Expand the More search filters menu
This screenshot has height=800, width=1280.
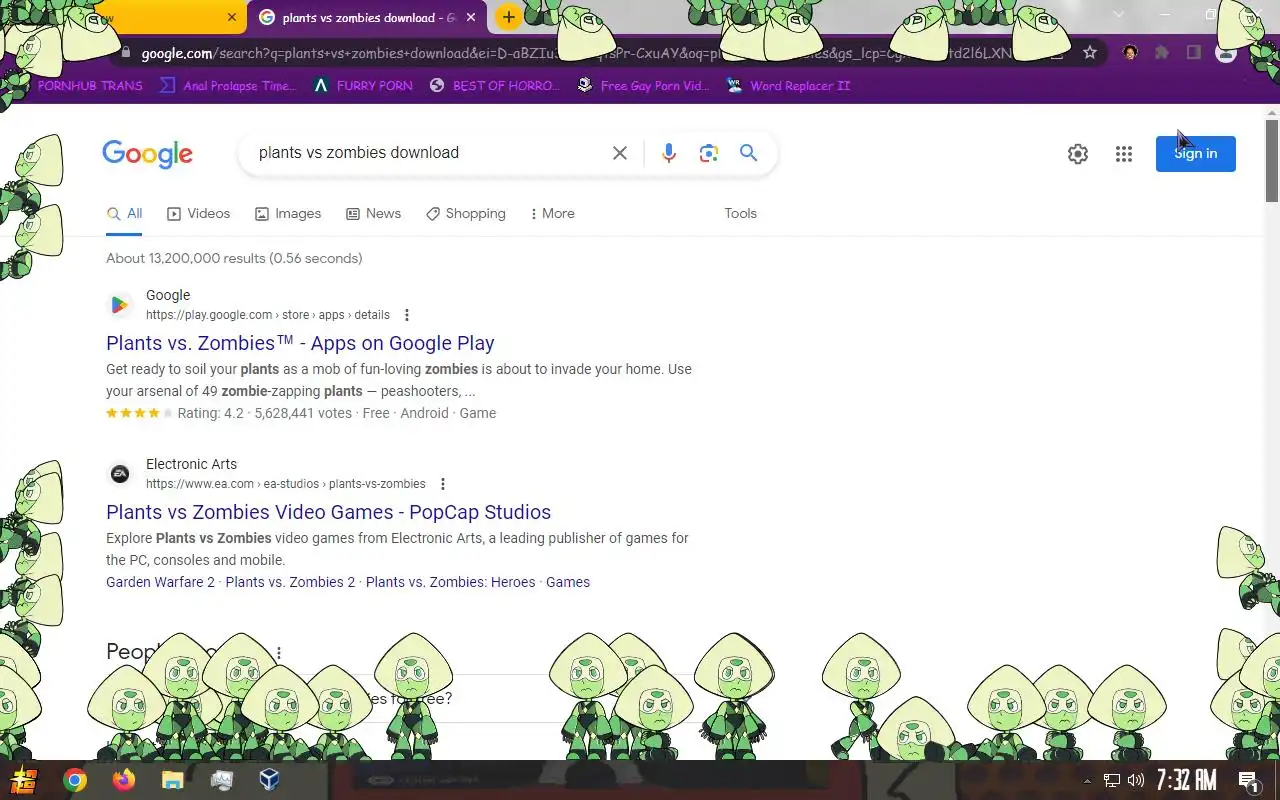(552, 214)
